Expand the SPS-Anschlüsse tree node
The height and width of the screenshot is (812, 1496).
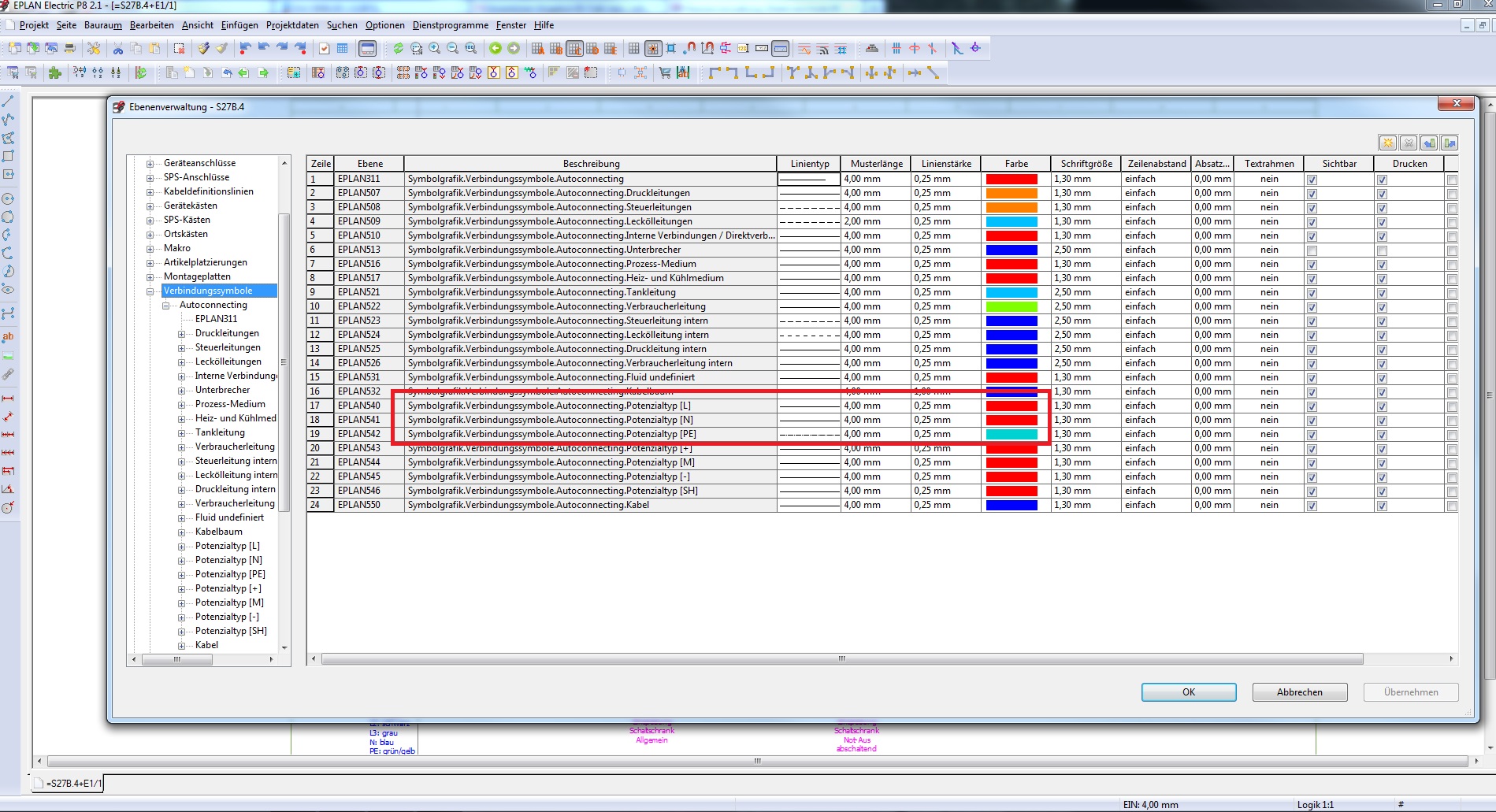(150, 178)
